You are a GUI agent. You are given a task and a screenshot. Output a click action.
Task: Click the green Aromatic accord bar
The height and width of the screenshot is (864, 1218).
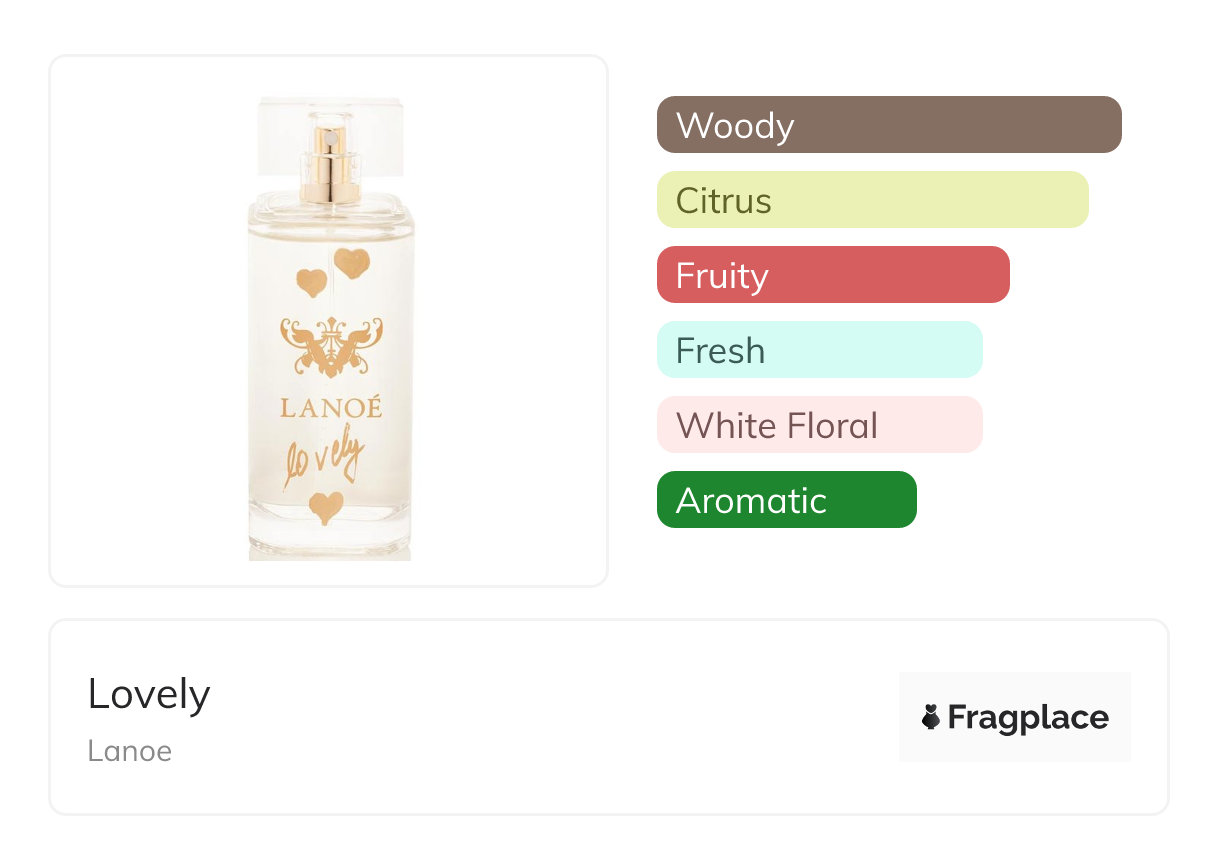coord(786,500)
